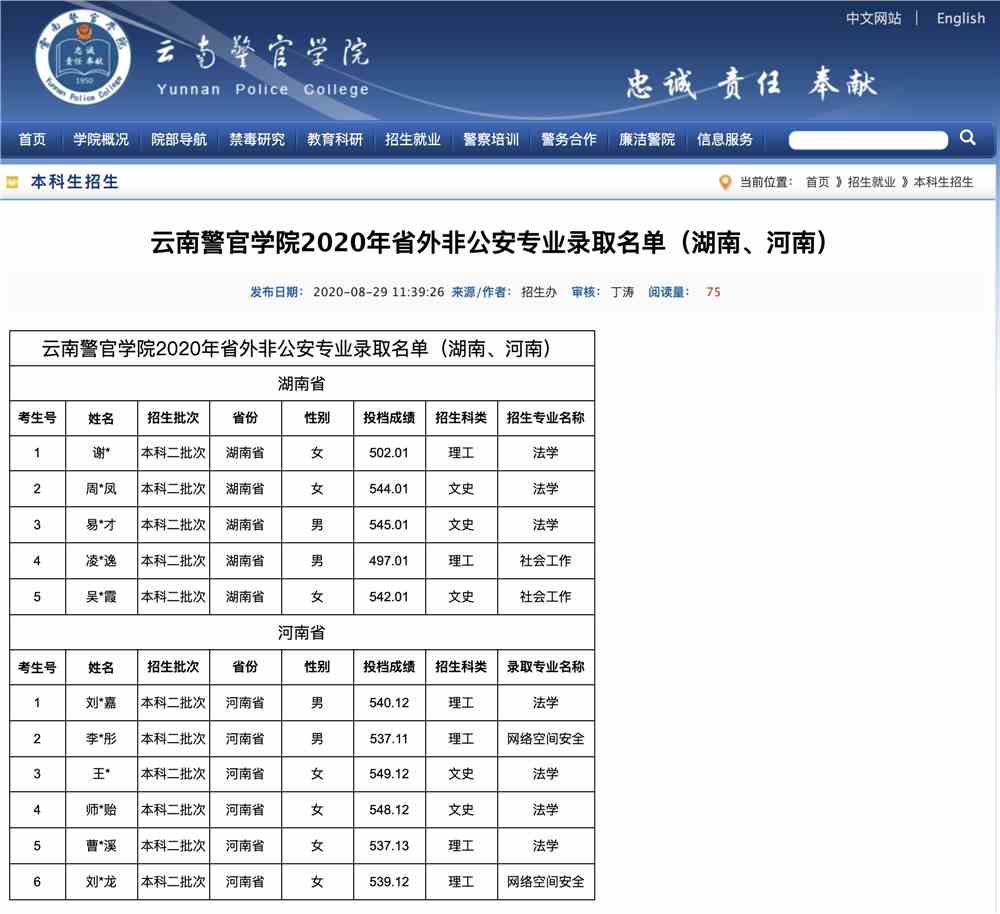Switch to the English site link
The image size is (1000, 914).
point(960,18)
